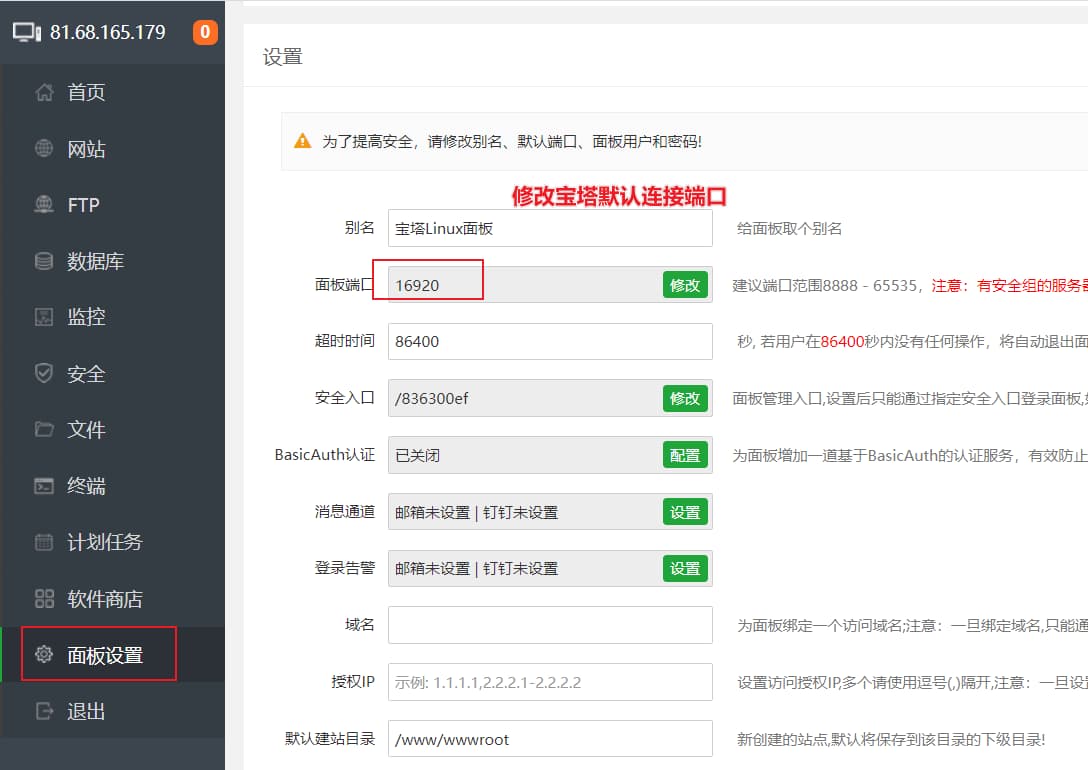
Task: Click the orange notification badge showing 0
Action: [x=205, y=32]
